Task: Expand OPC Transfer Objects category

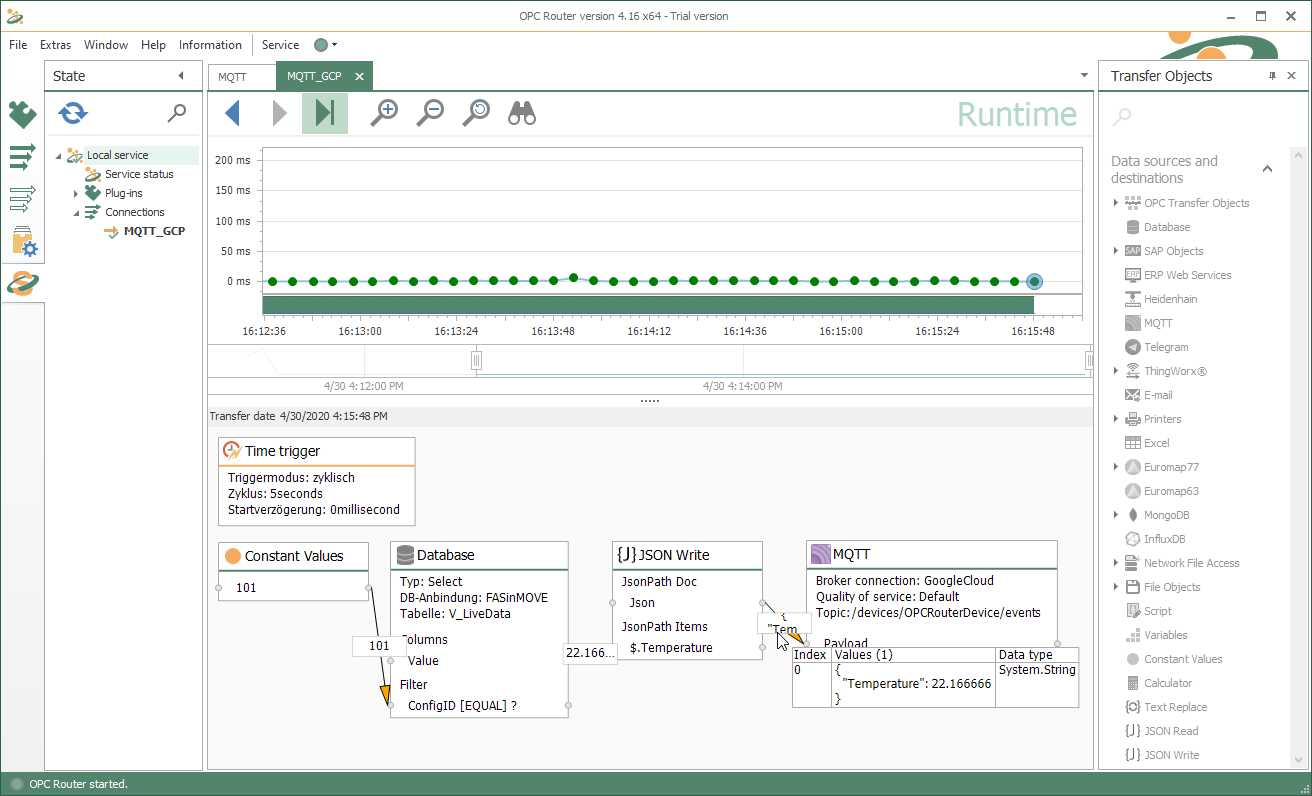Action: (x=1116, y=203)
